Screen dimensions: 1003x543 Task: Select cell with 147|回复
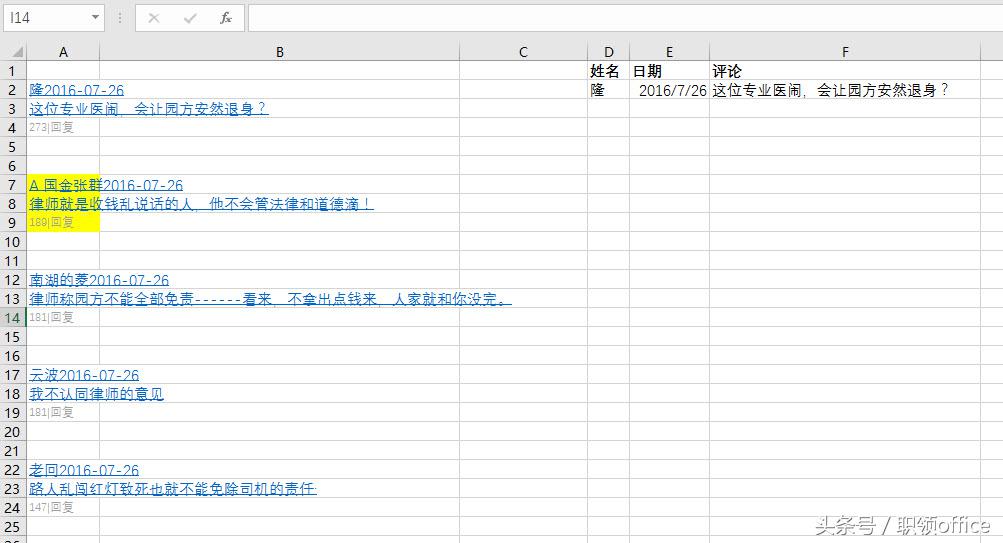click(63, 508)
